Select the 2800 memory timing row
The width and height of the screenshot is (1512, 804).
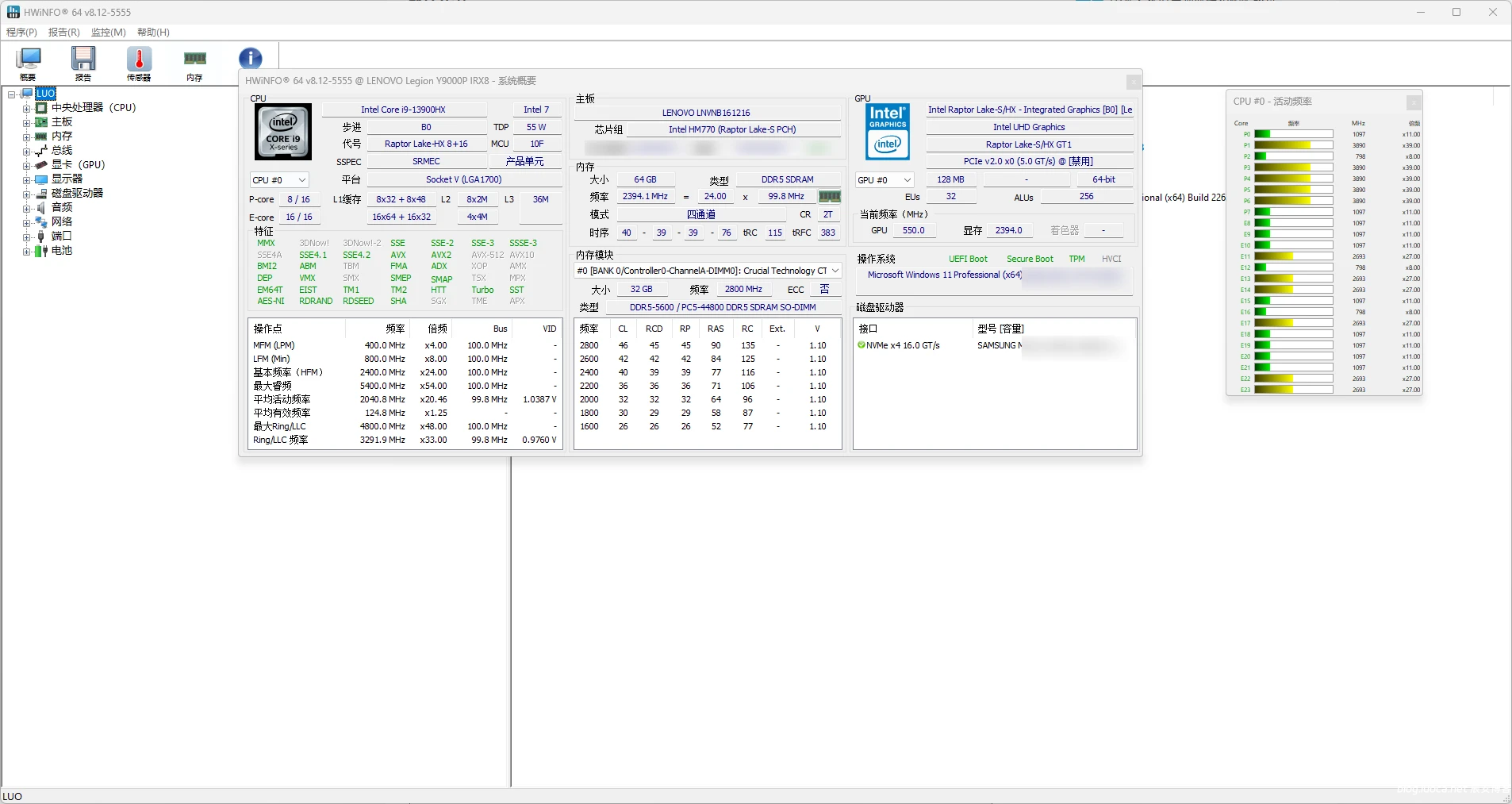coord(708,345)
